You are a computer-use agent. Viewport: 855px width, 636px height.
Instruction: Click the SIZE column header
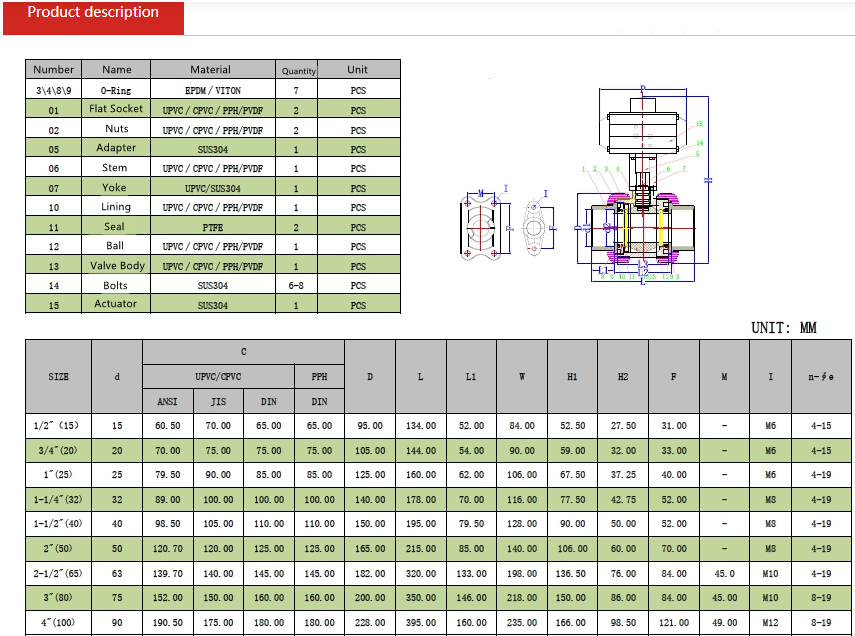point(57,377)
